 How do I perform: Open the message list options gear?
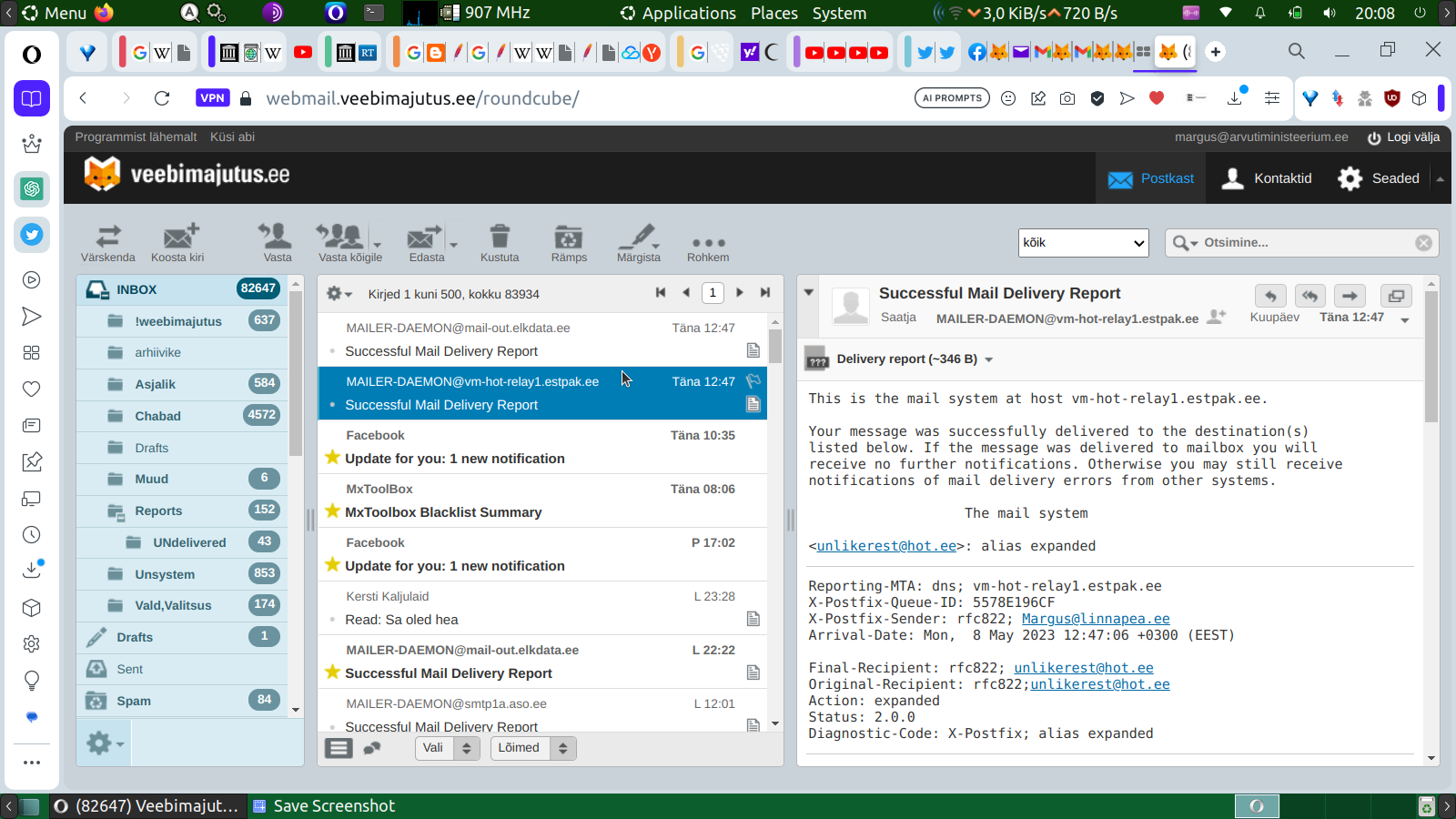339,293
